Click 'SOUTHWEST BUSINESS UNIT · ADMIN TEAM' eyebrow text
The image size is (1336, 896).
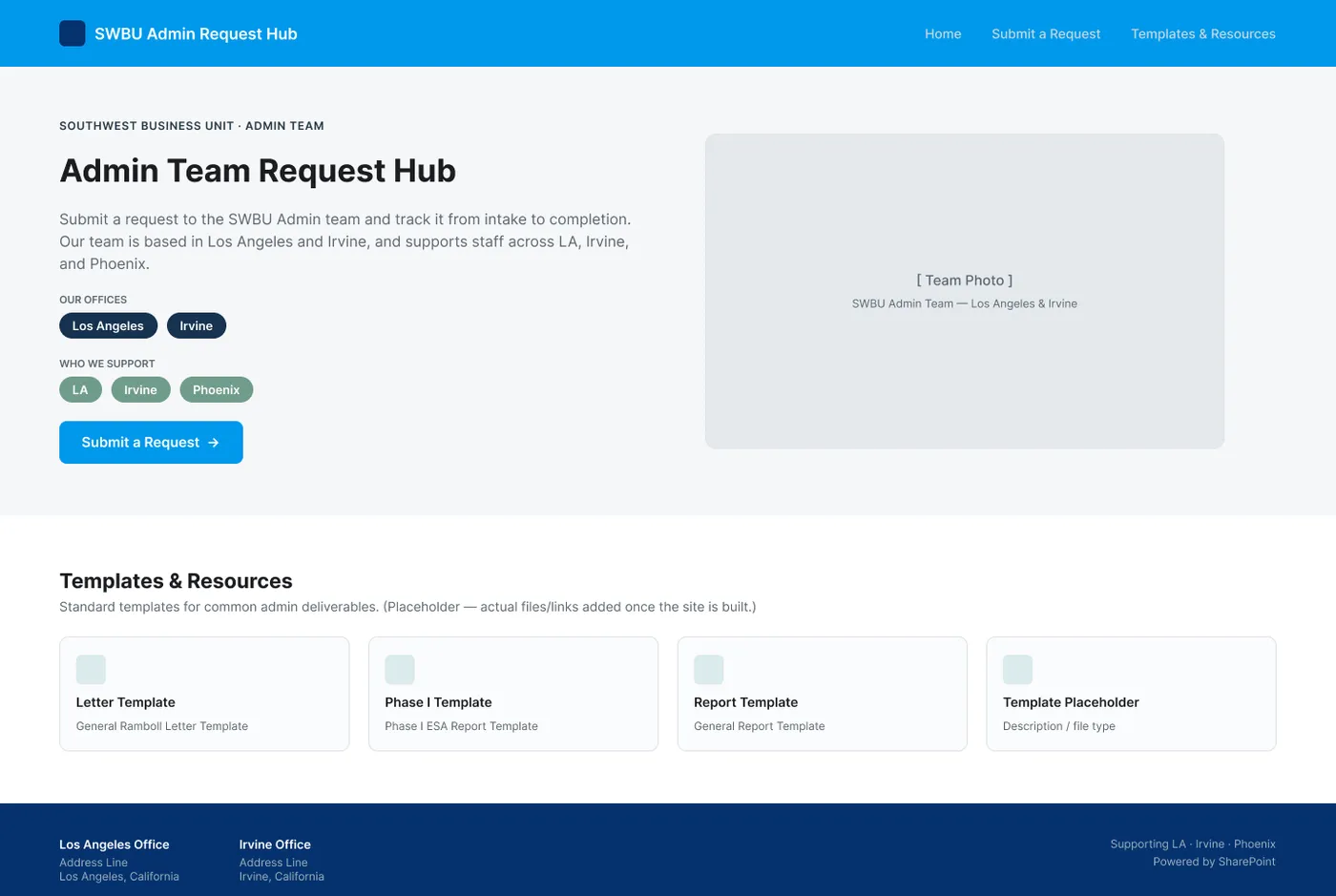[192, 126]
